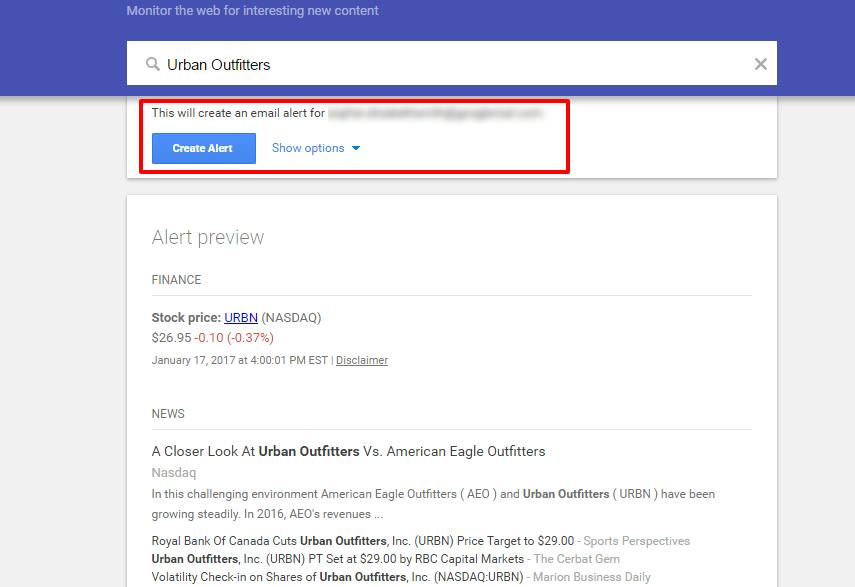Open 'A Closer Look At Urban Outfitters' headline
Viewport: 855px width, 587px height.
coord(348,451)
